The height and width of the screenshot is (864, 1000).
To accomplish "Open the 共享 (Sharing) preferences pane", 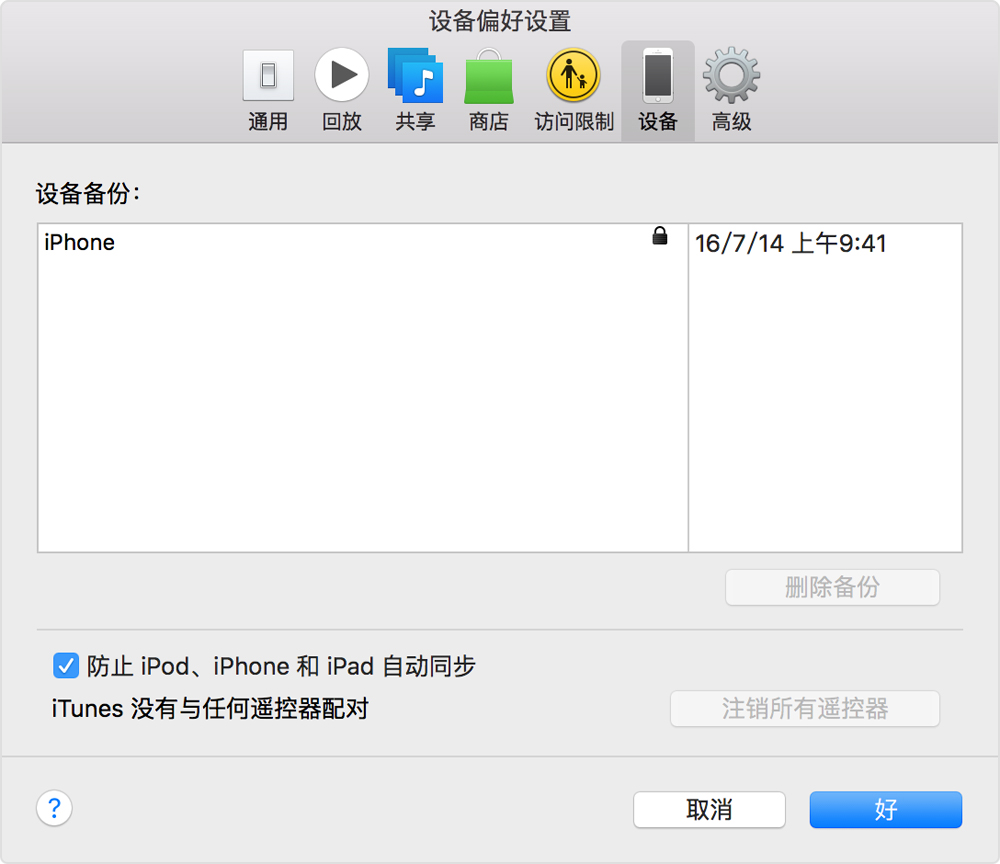I will coord(415,90).
